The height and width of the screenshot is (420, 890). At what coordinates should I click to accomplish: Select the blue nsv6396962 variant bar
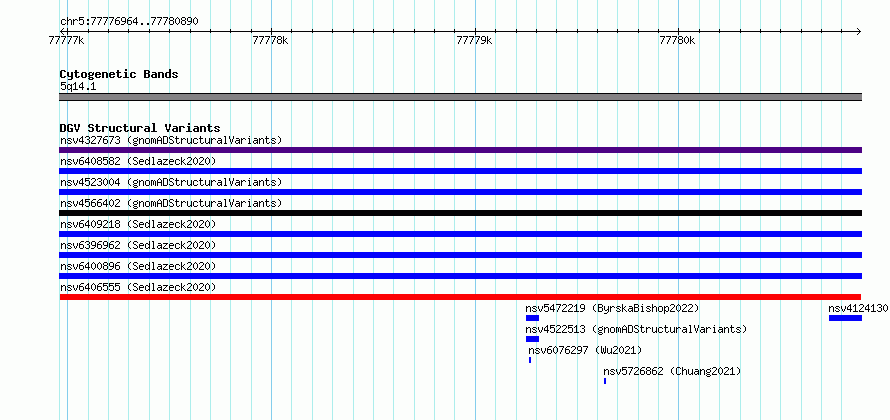point(460,255)
